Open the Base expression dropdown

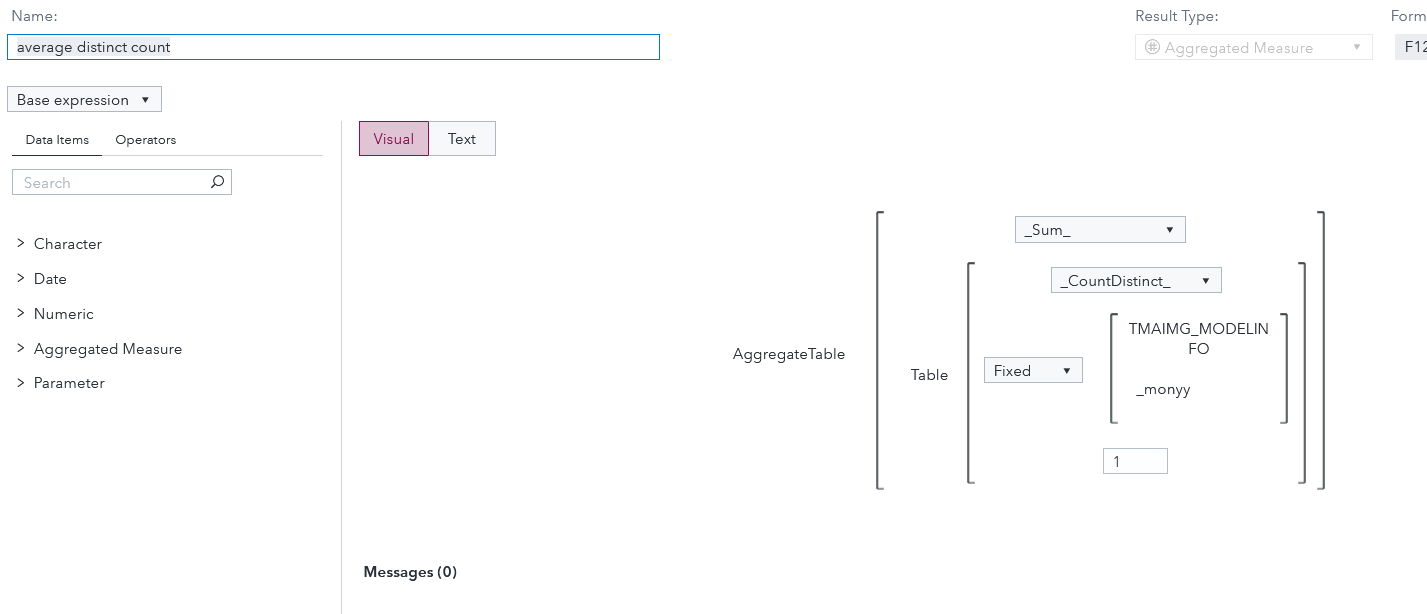(x=84, y=100)
